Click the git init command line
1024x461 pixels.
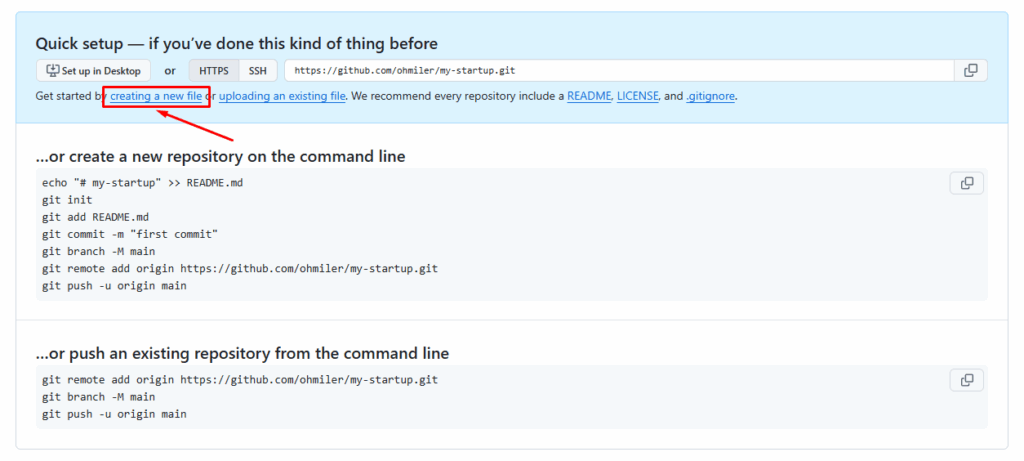tap(67, 200)
